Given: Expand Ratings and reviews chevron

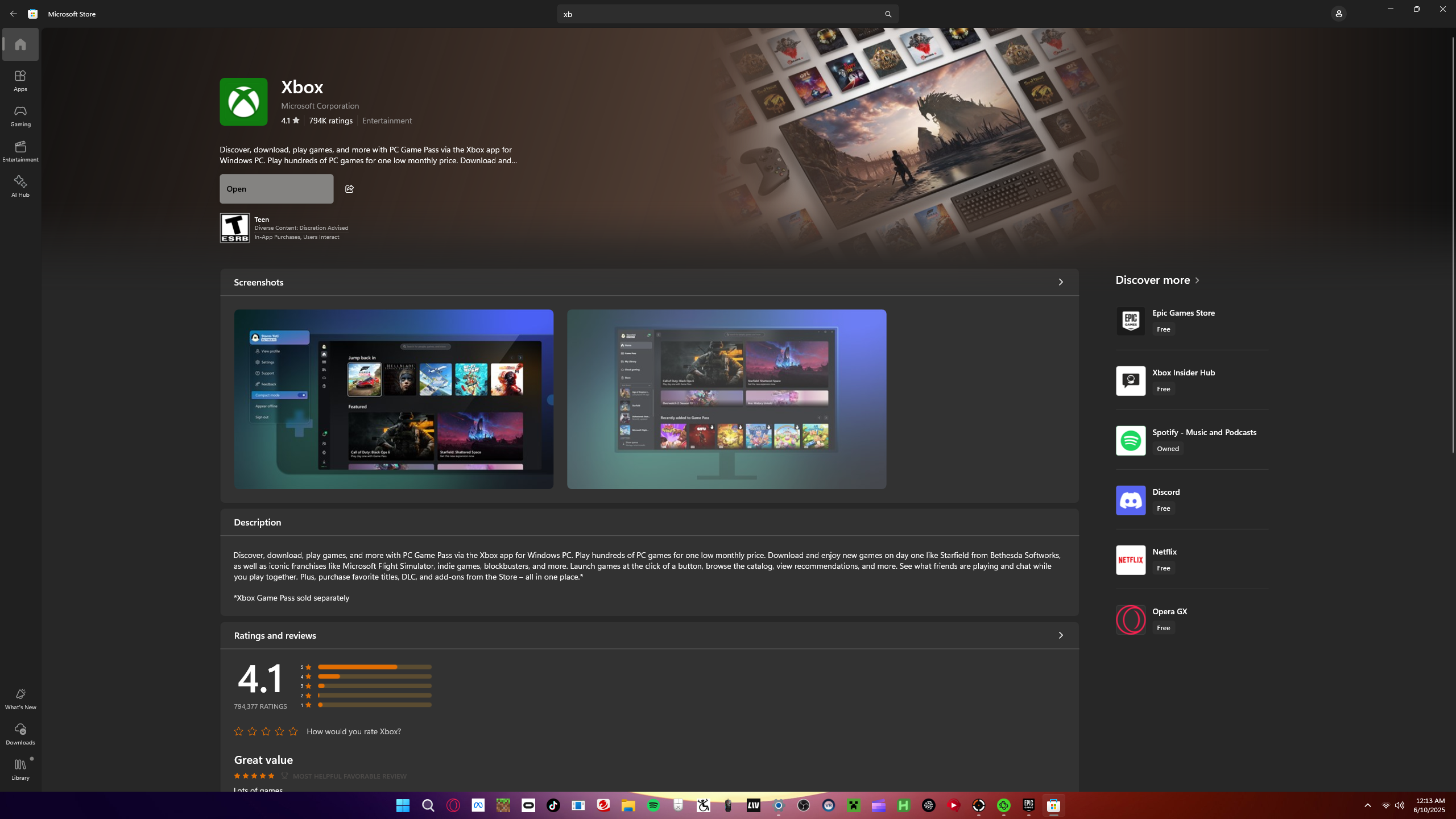Looking at the screenshot, I should 1060,635.
